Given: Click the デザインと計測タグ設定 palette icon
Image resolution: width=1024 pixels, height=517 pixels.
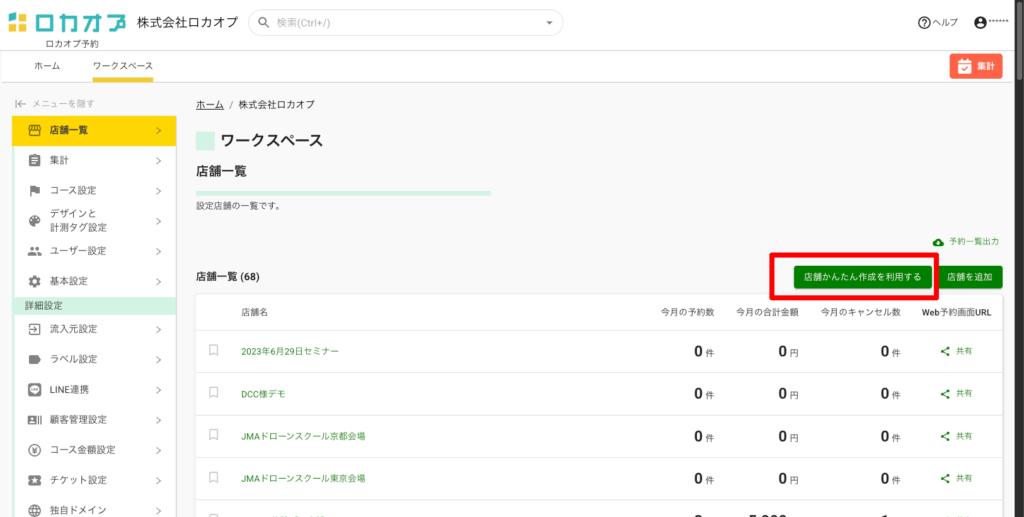Looking at the screenshot, I should [x=35, y=221].
